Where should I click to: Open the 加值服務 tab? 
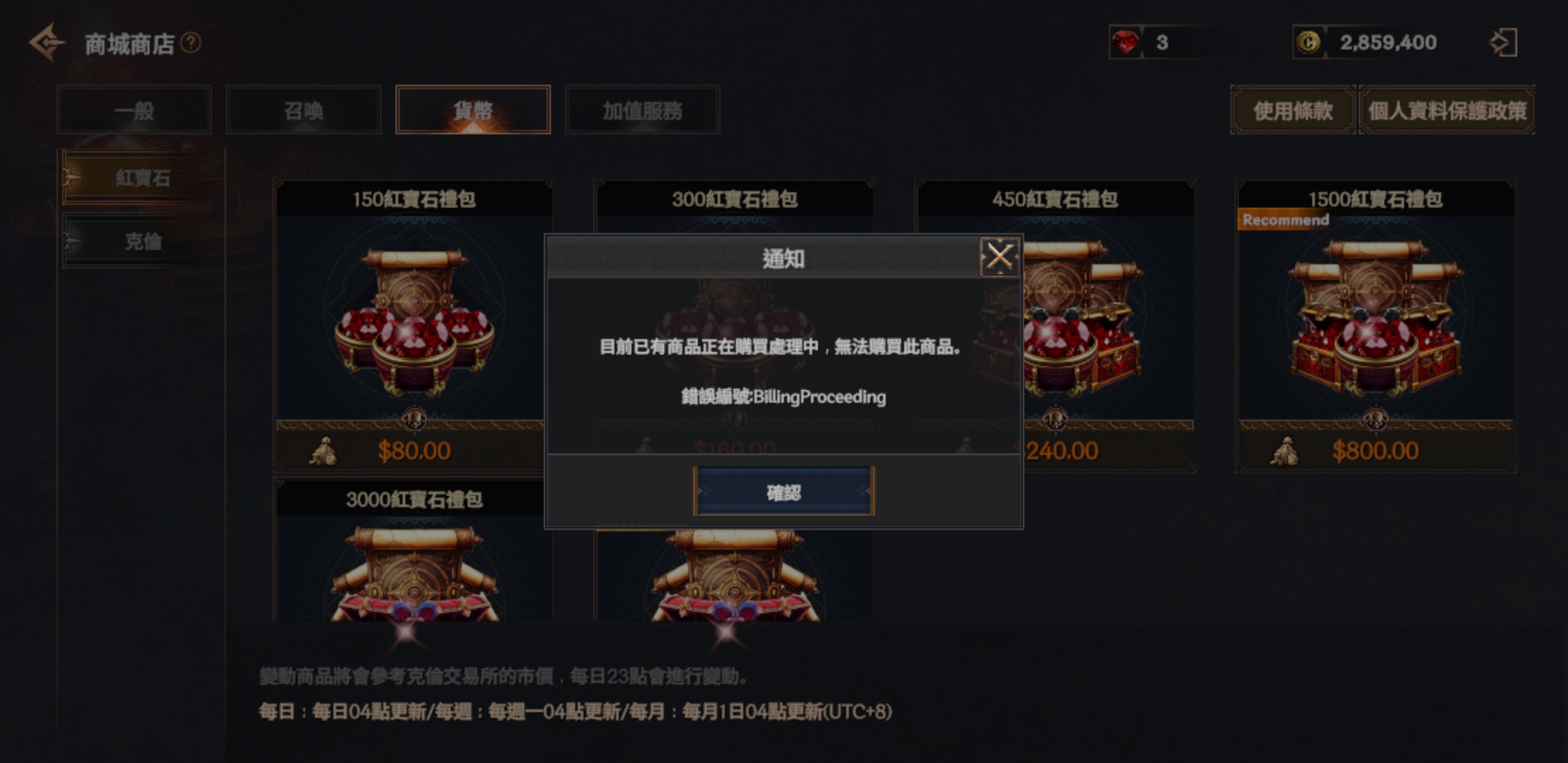pyautogui.click(x=643, y=110)
